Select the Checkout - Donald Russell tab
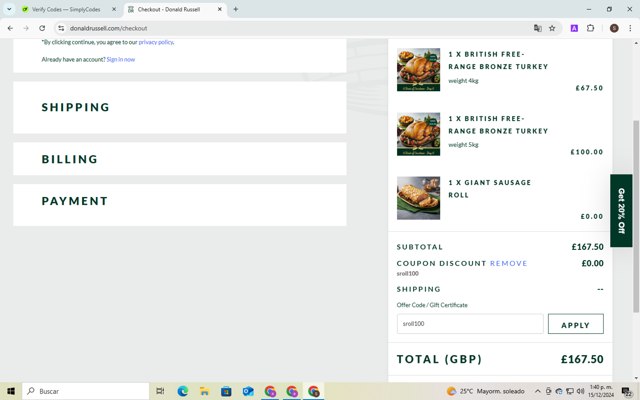This screenshot has width=640, height=400. [169, 9]
